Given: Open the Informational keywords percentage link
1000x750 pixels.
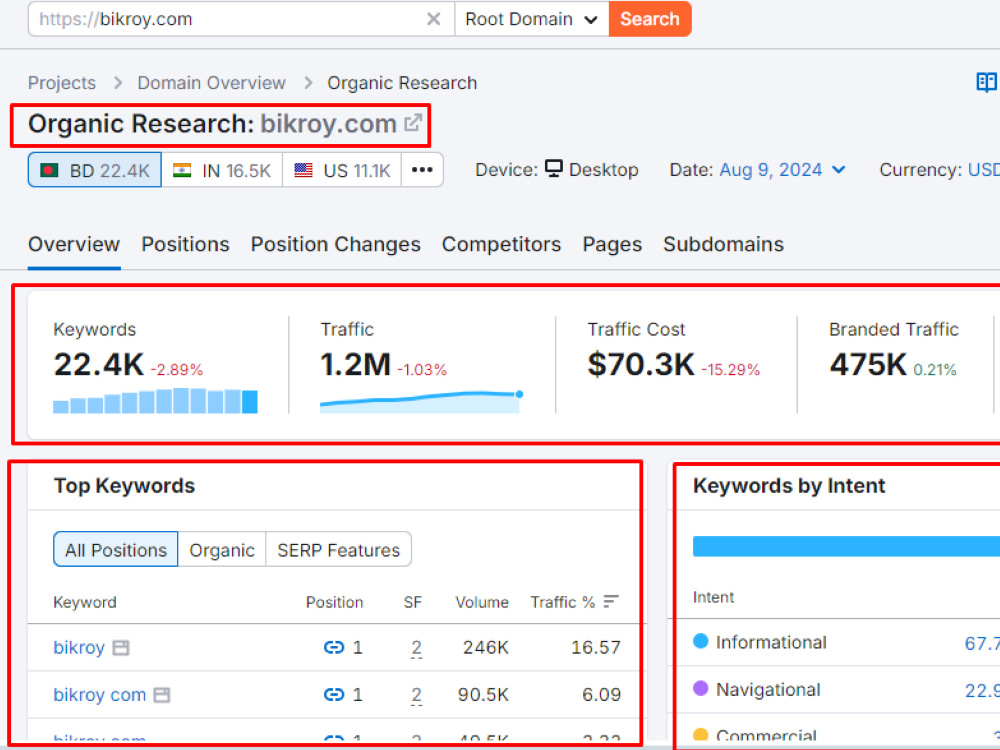Looking at the screenshot, I should point(982,643).
